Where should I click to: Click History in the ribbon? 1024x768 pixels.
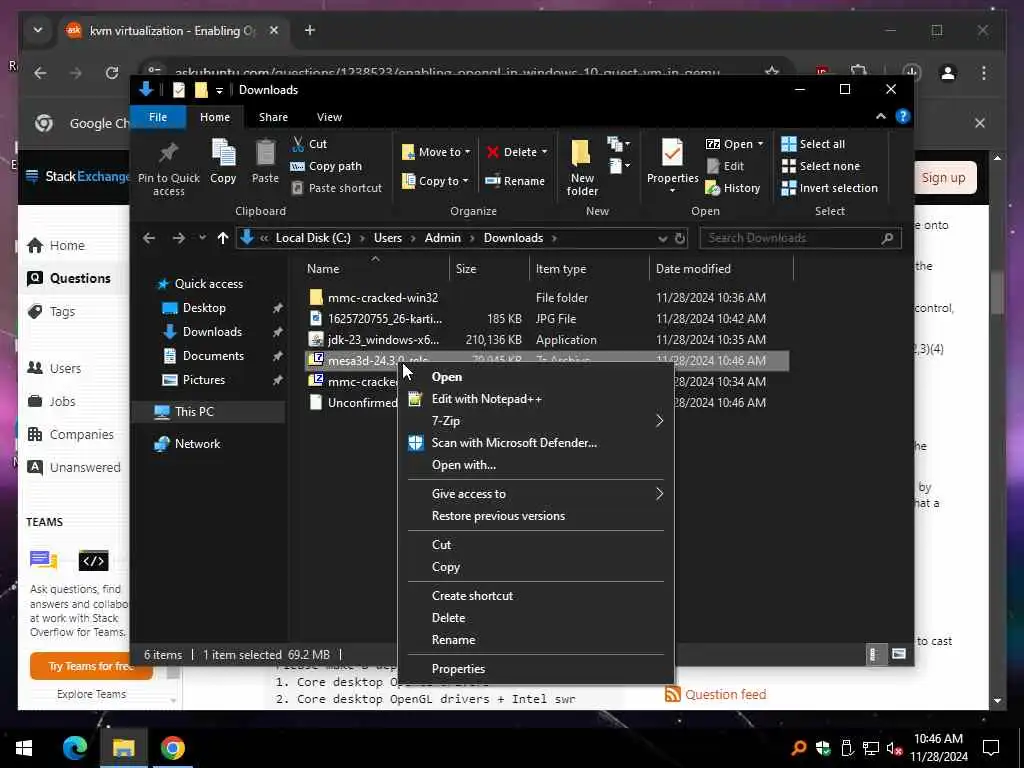pos(733,188)
